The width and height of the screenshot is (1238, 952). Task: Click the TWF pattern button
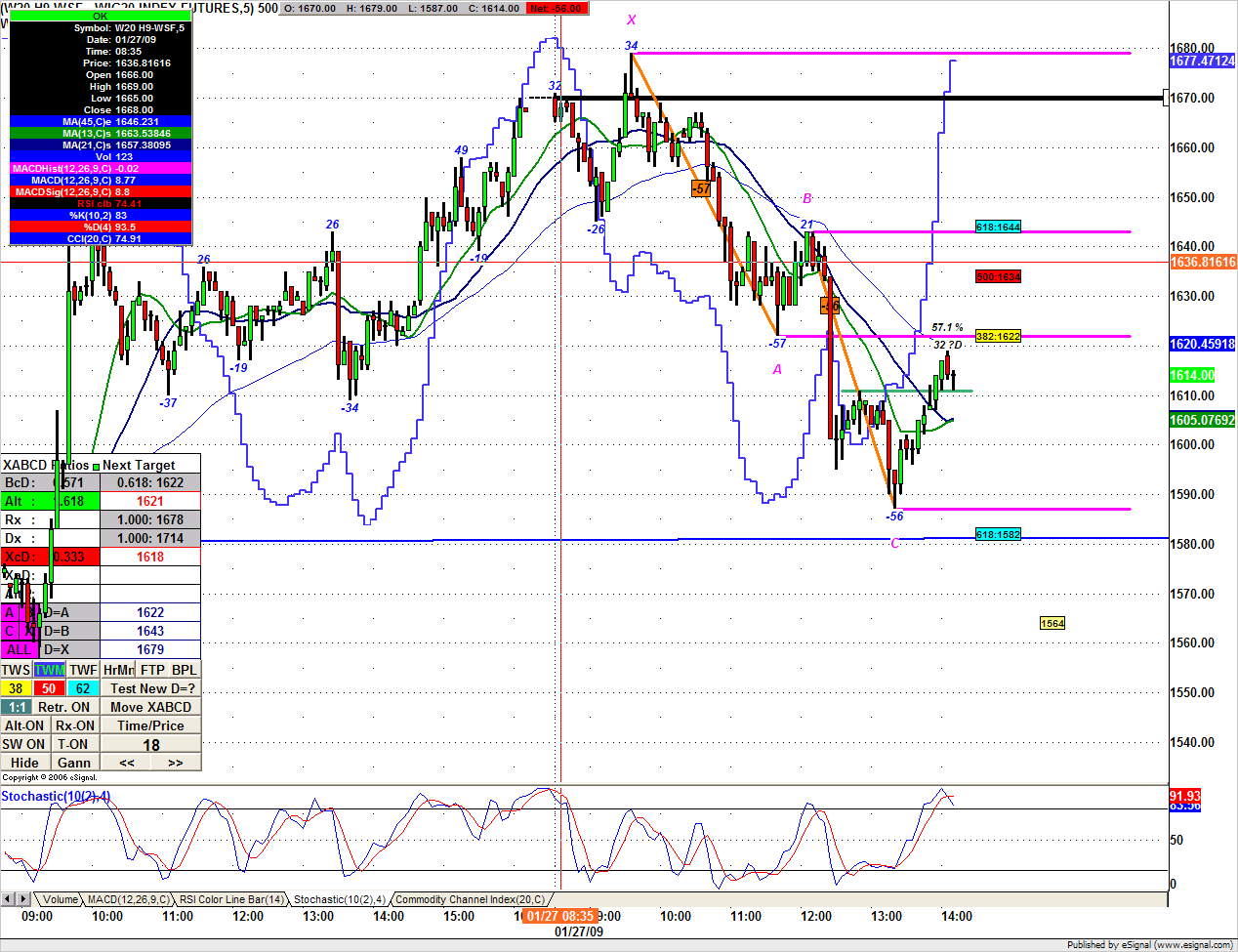click(83, 670)
